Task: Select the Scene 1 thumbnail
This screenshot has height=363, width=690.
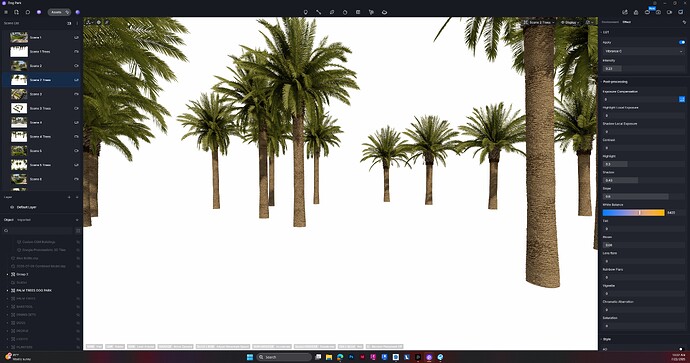Action: point(19,38)
